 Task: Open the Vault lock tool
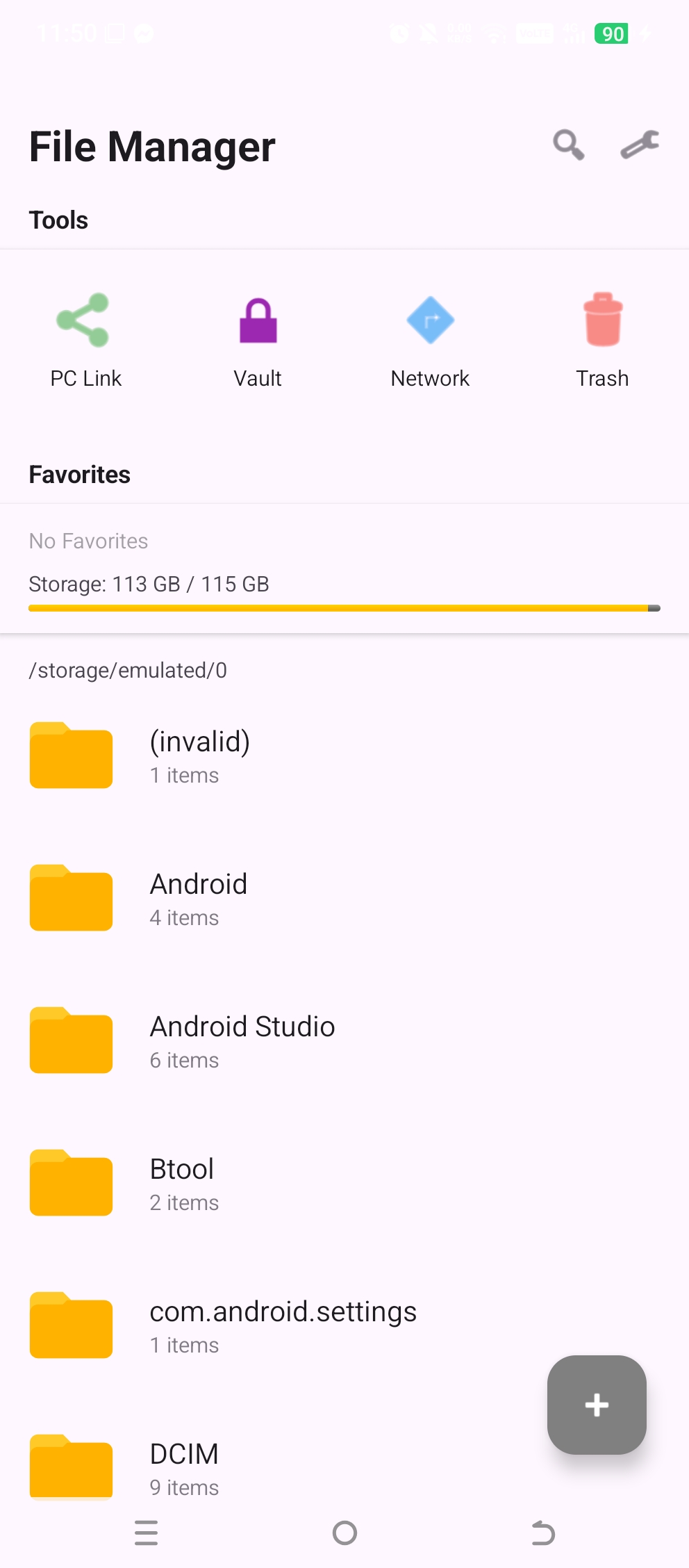258,341
